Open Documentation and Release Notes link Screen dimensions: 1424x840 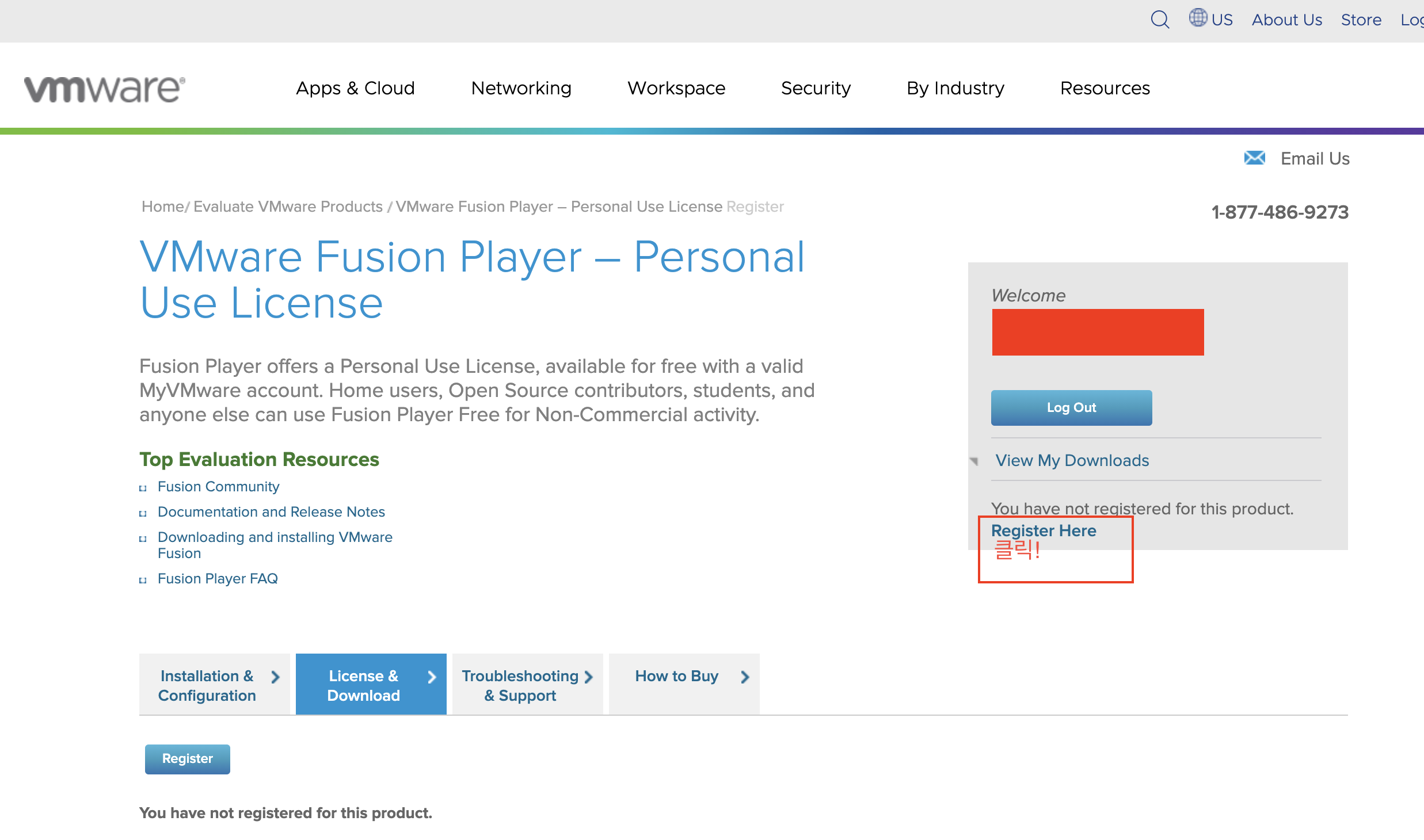tap(271, 512)
